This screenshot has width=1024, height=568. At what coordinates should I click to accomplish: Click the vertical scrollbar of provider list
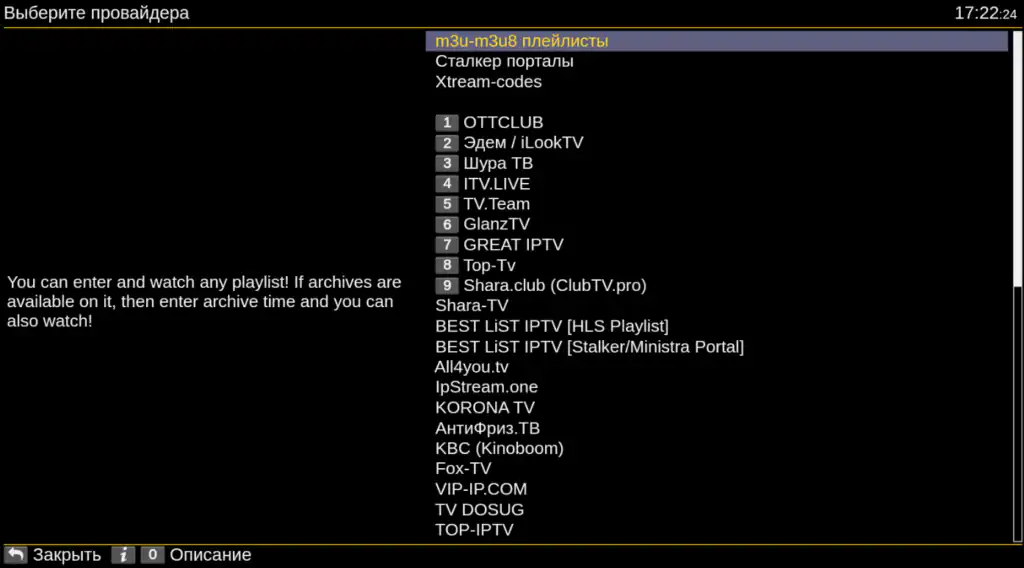pos(1017,286)
